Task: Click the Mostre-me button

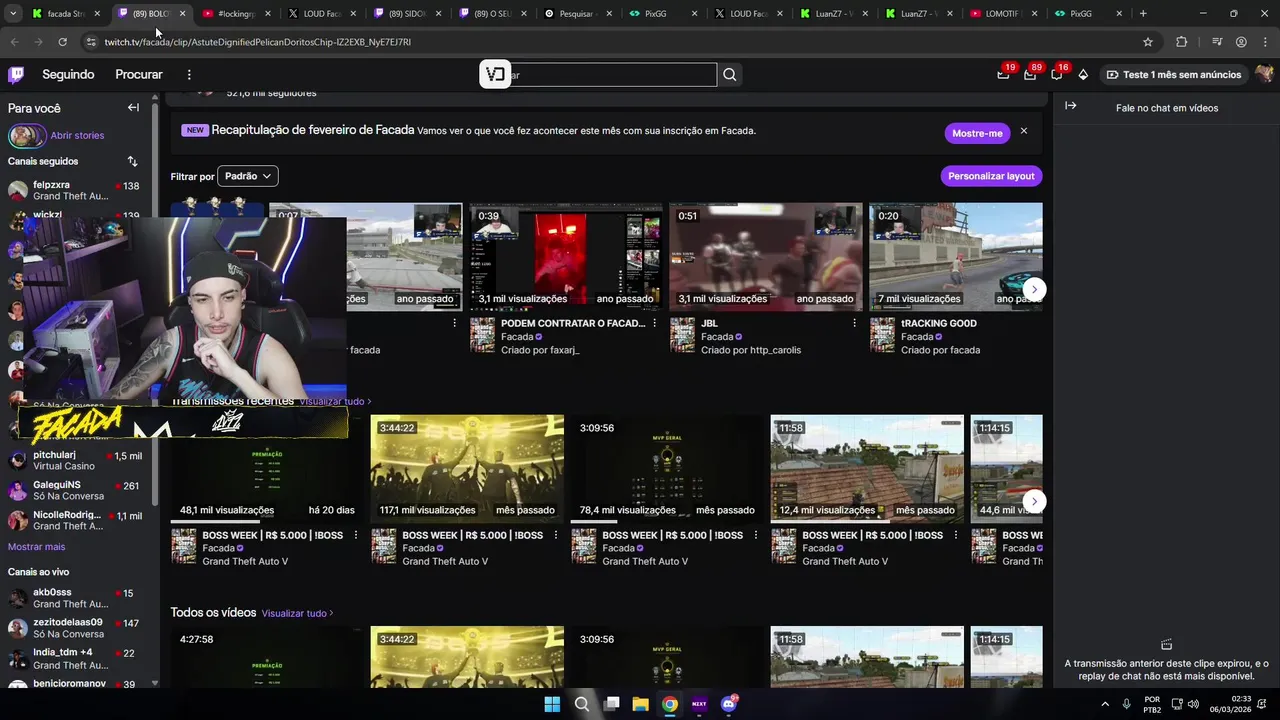Action: coord(977,133)
